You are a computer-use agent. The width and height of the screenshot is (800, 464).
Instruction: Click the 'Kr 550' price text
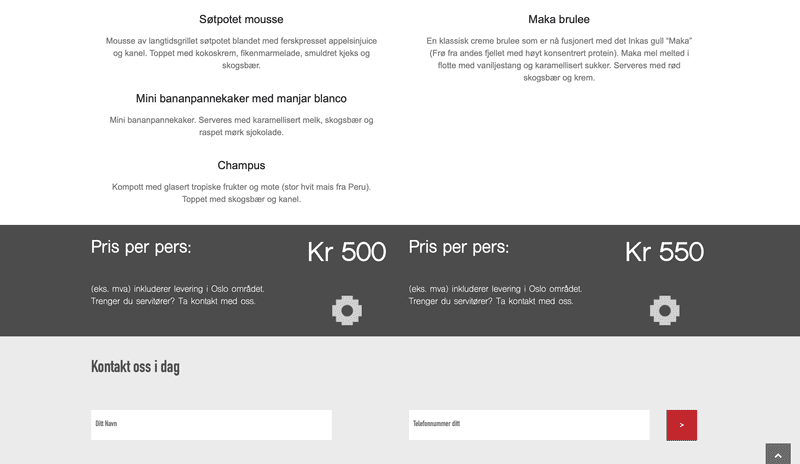click(665, 252)
